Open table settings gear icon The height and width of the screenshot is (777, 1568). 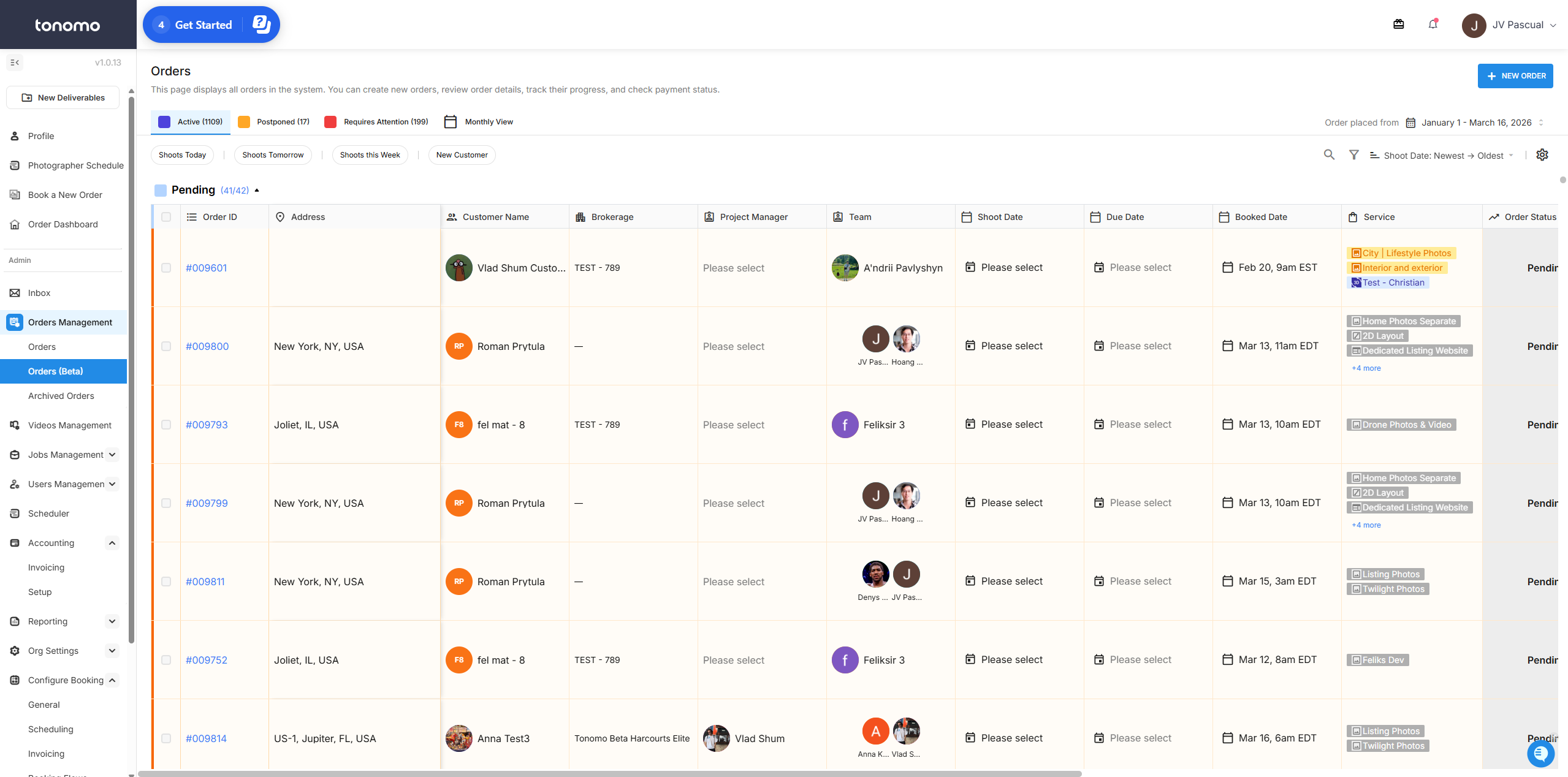click(1542, 155)
